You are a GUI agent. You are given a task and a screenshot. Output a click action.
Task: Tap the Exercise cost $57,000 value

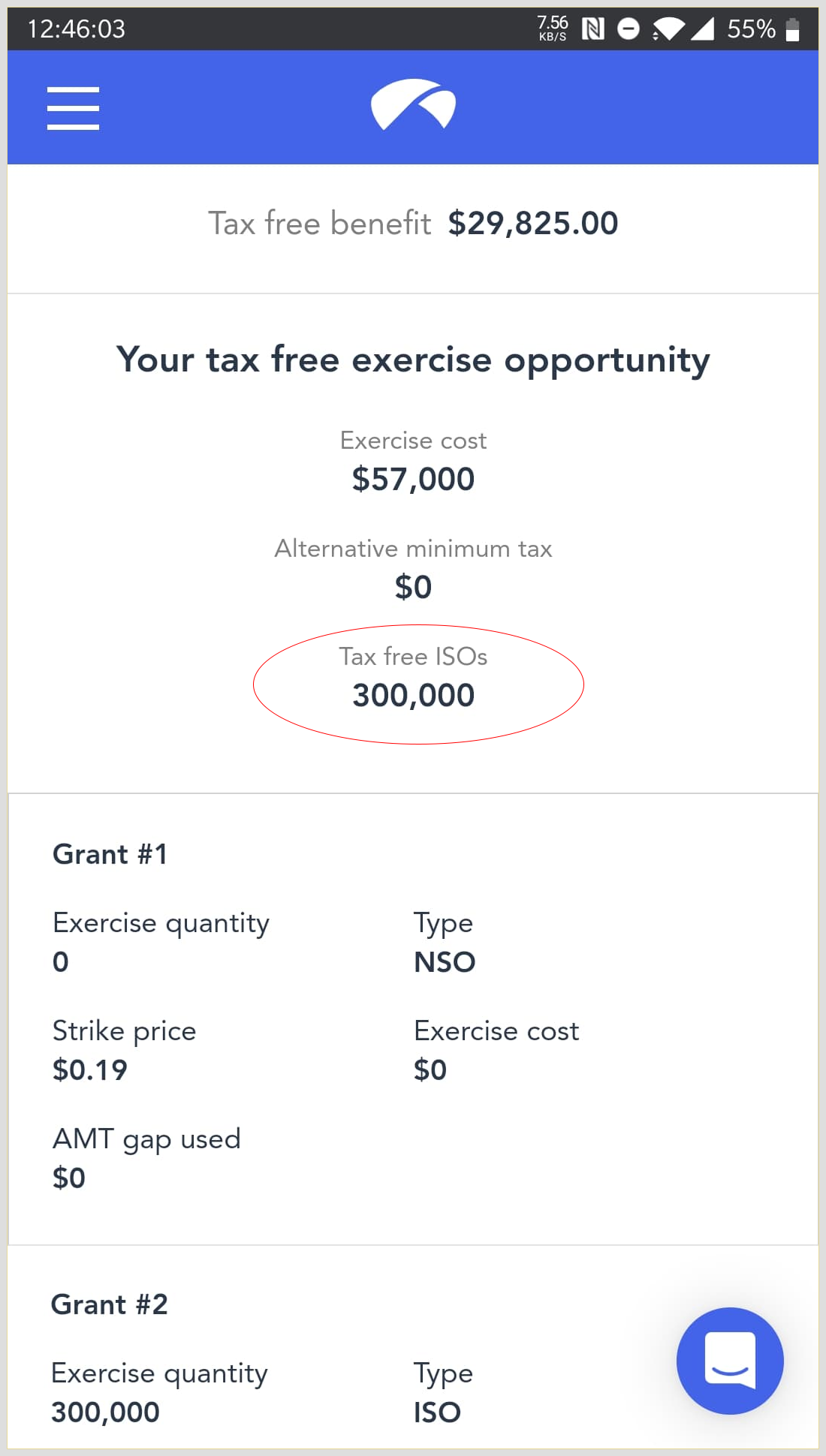pyautogui.click(x=413, y=479)
